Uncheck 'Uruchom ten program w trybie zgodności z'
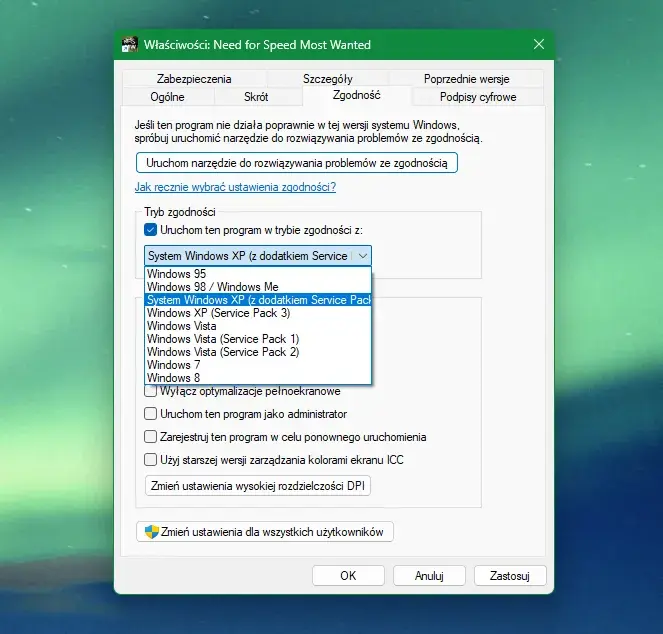Viewport: 663px width, 634px height. [x=150, y=230]
